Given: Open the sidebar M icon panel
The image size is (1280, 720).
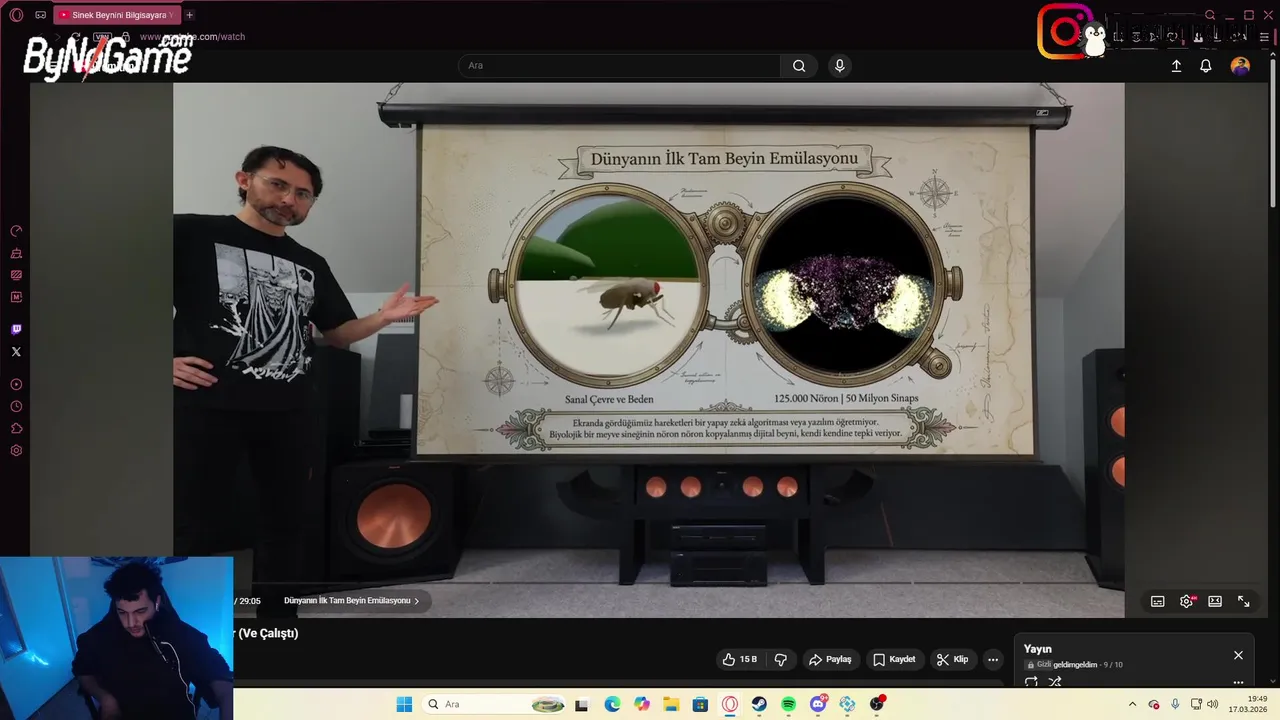Looking at the screenshot, I should [x=16, y=297].
